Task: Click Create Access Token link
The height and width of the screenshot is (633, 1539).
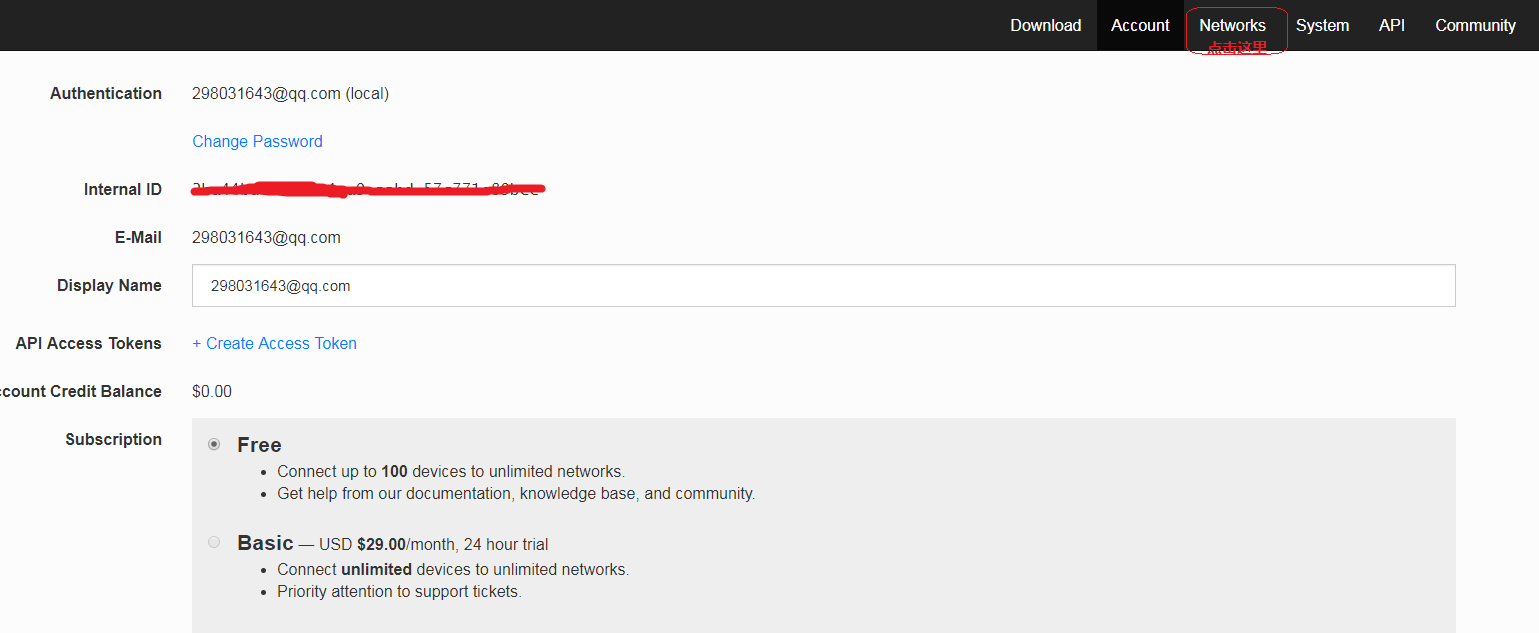Action: point(274,343)
